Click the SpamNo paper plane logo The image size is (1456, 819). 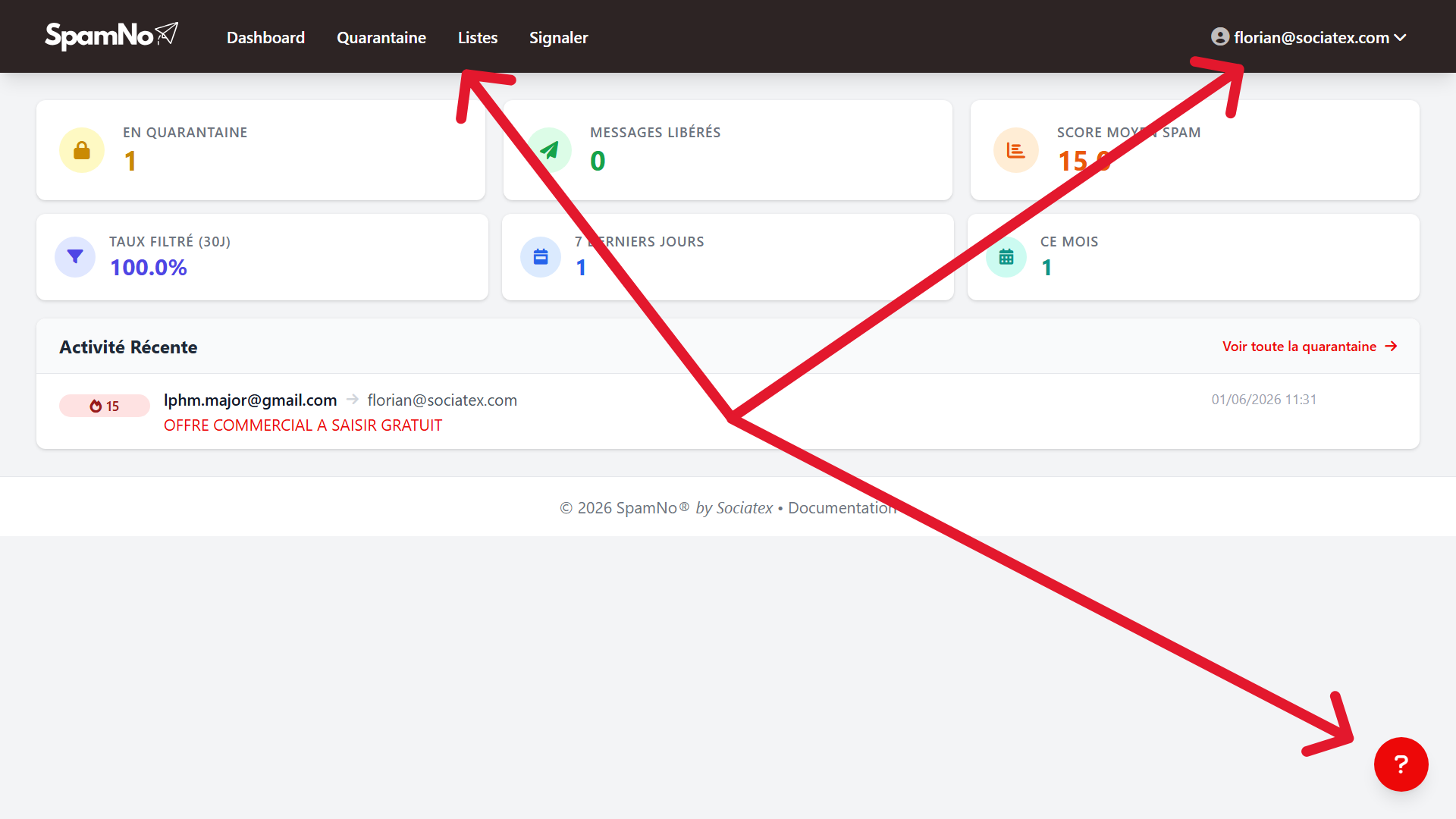111,36
